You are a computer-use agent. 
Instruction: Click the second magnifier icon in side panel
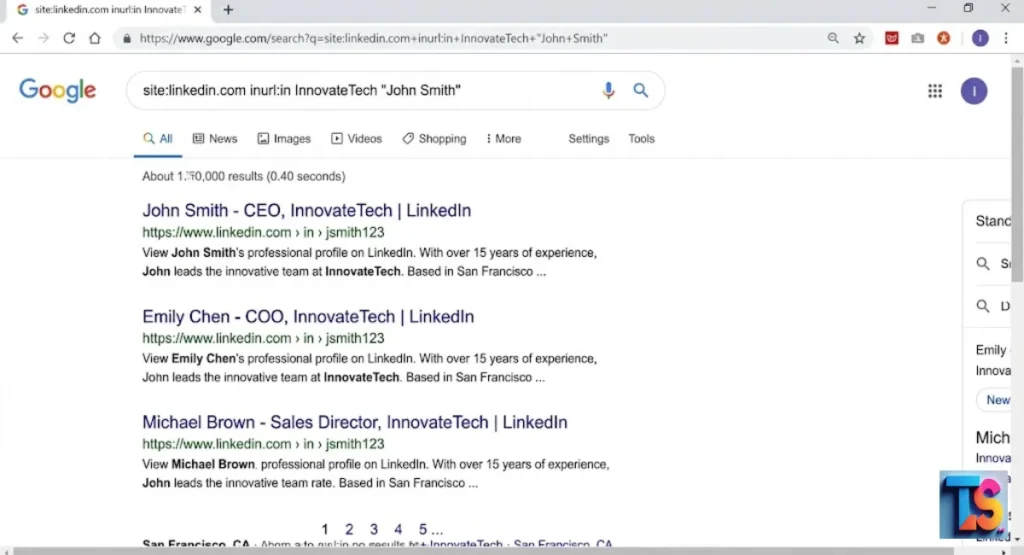[x=983, y=306]
